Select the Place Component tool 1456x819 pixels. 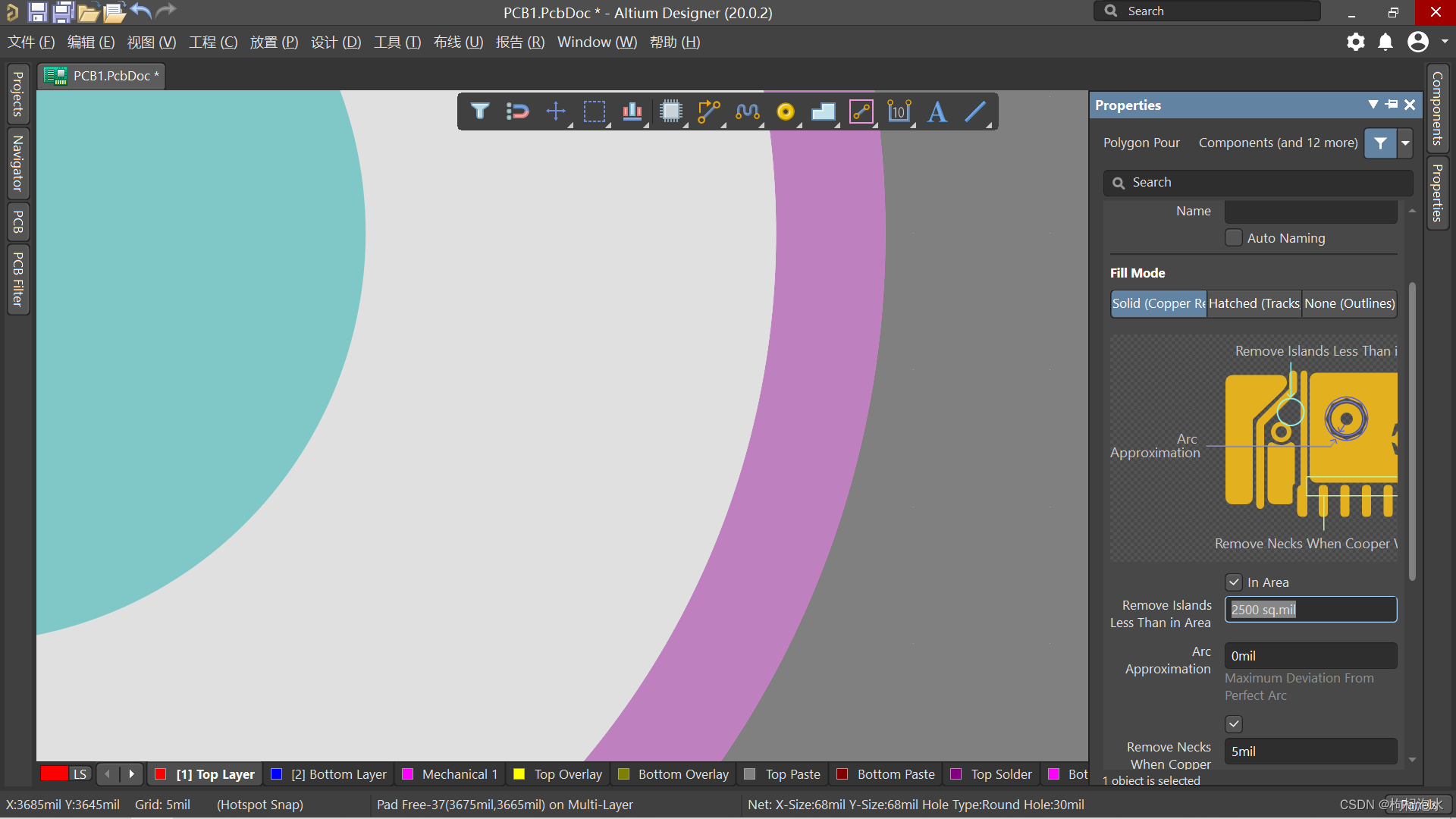click(672, 111)
